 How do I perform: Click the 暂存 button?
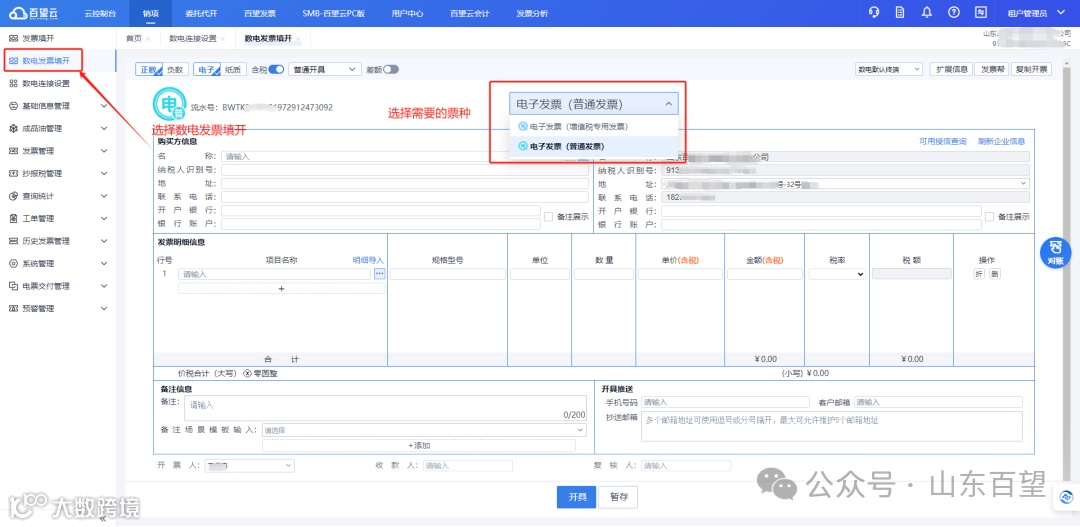click(619, 497)
